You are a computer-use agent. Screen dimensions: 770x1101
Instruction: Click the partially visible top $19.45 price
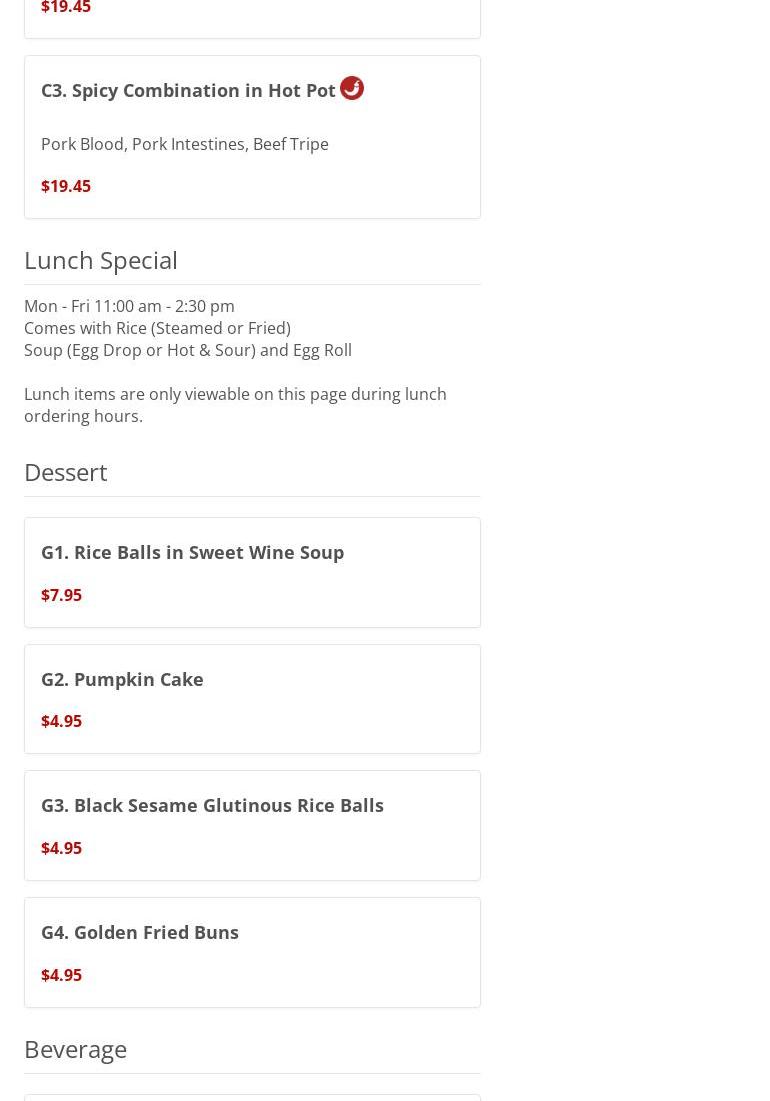pyautogui.click(x=66, y=8)
